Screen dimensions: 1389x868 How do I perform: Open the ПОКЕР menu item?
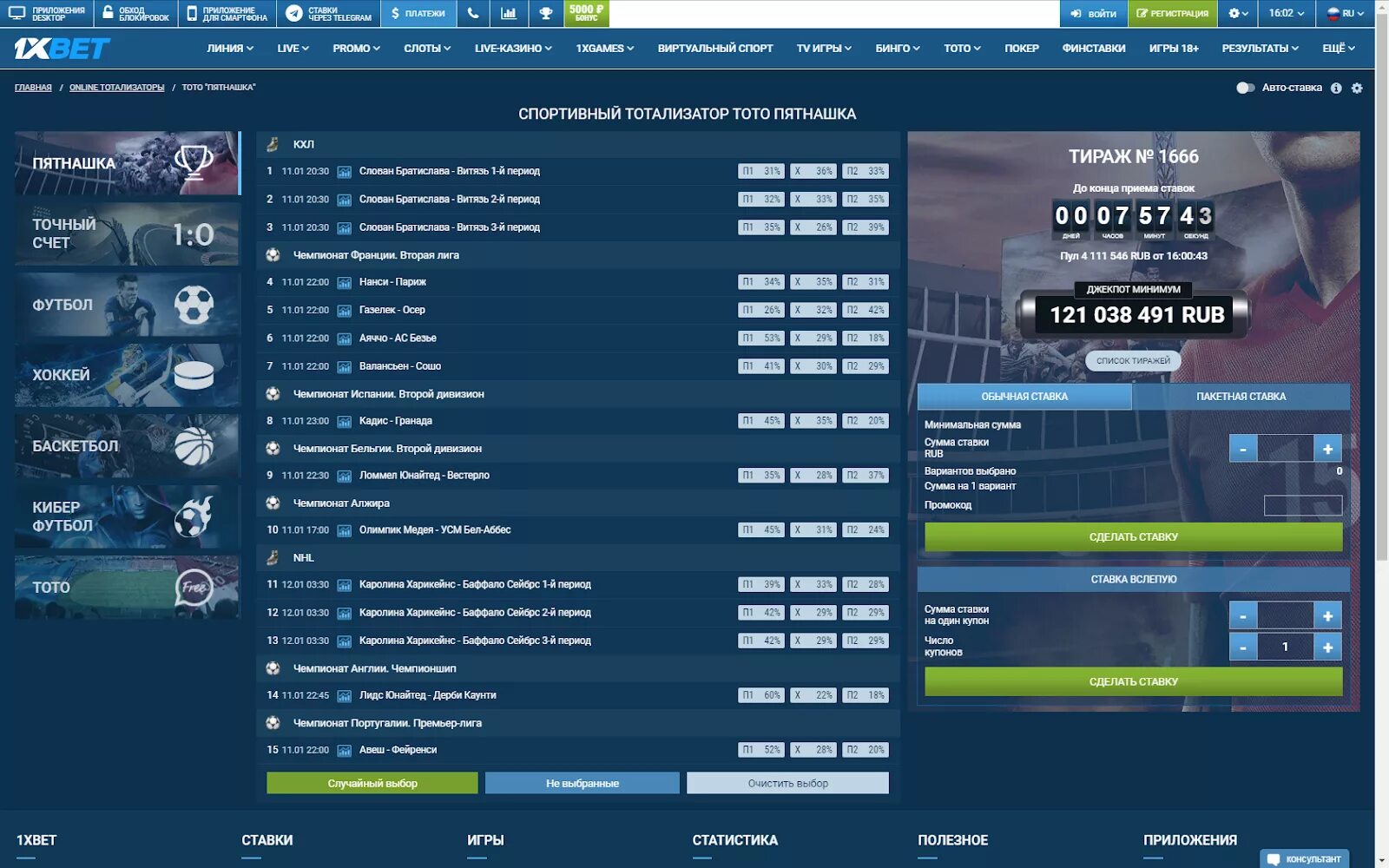[x=1022, y=49]
